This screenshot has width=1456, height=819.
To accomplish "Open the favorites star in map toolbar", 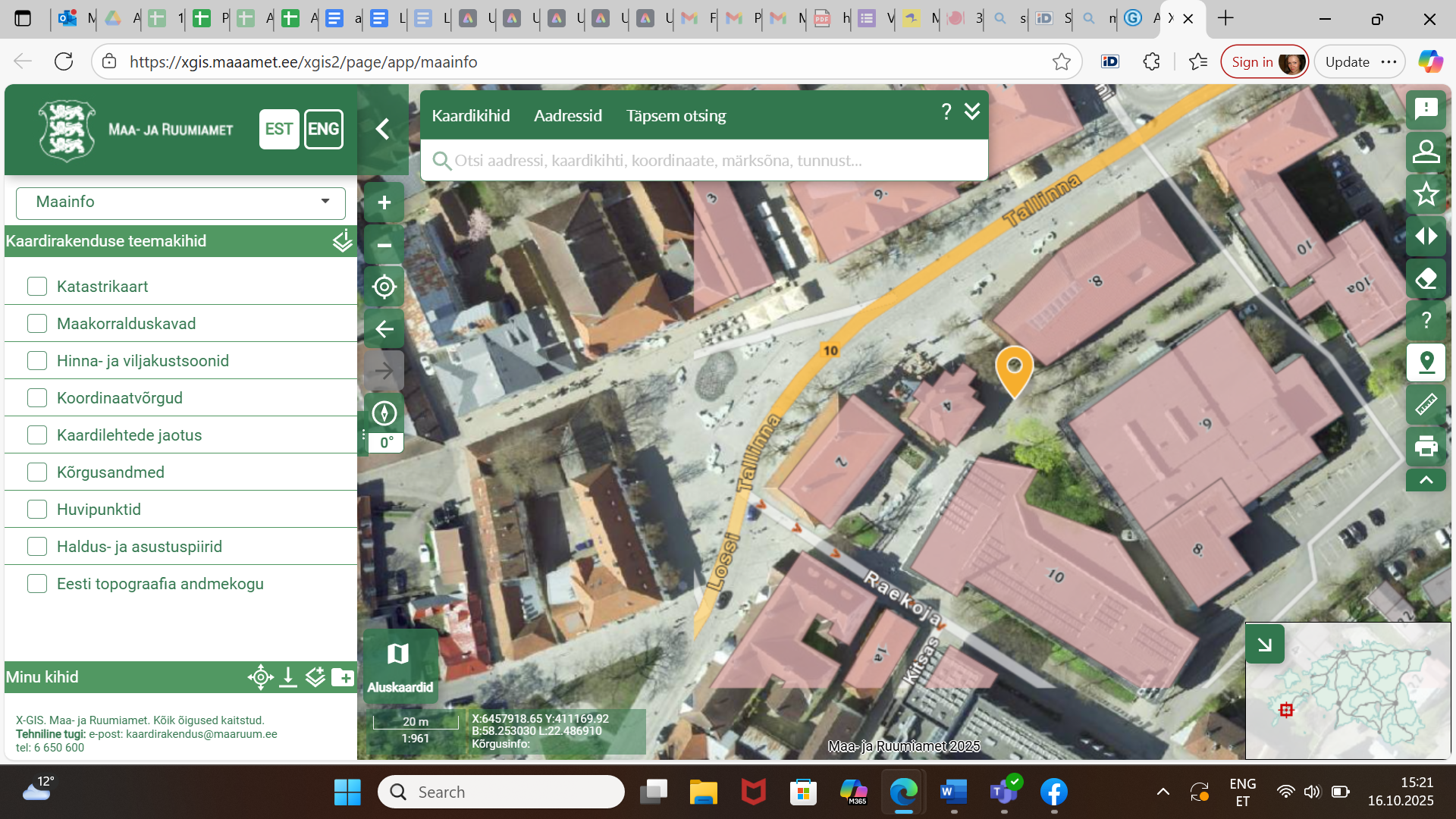I will coord(1426,194).
